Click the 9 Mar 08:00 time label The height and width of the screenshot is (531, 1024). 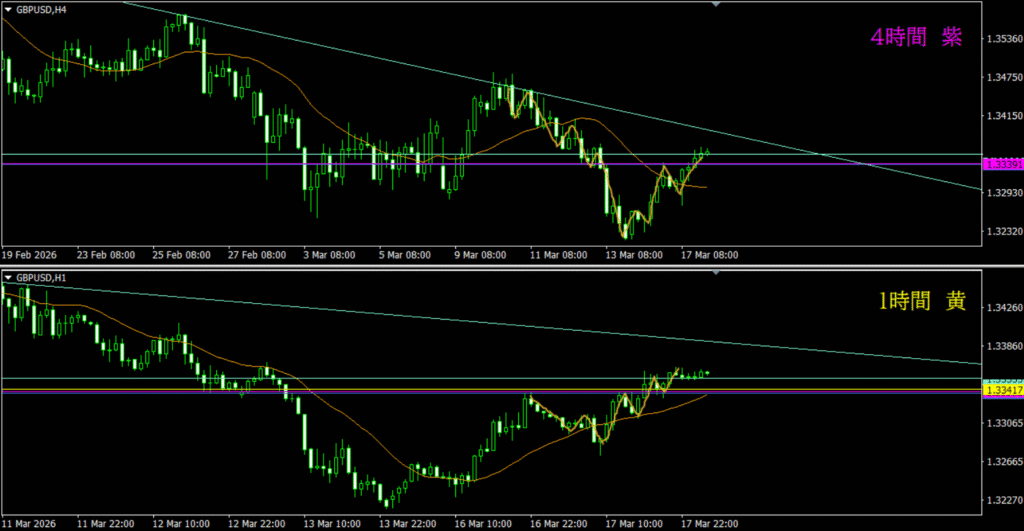pos(481,255)
